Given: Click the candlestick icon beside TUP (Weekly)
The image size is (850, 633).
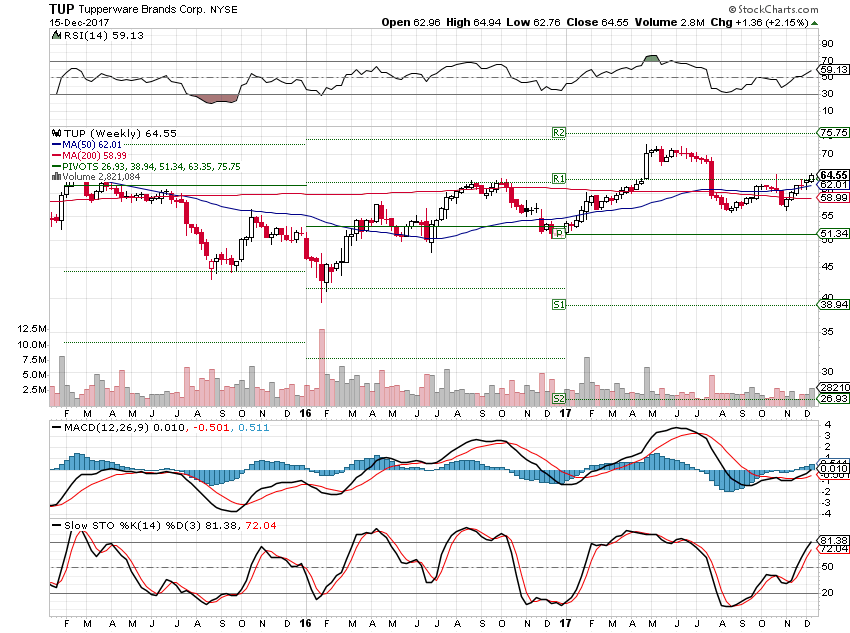Looking at the screenshot, I should [x=56, y=133].
